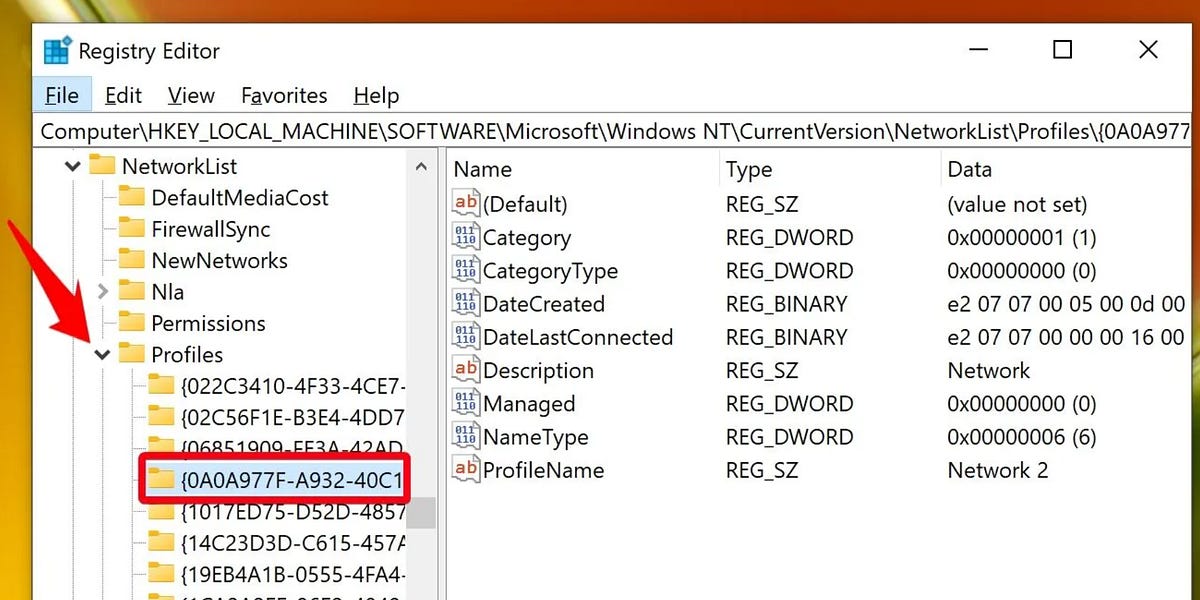This screenshot has width=1200, height=600.
Task: Click the string icon of Description value
Action: point(466,369)
